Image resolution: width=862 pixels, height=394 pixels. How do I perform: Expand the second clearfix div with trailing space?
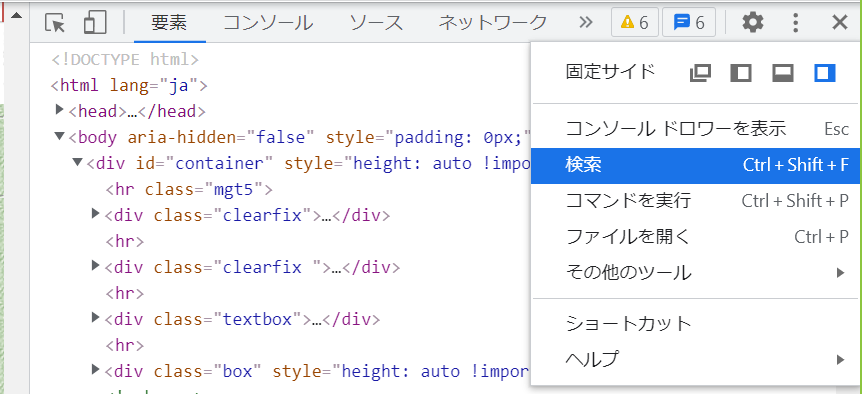pyautogui.click(x=96, y=265)
